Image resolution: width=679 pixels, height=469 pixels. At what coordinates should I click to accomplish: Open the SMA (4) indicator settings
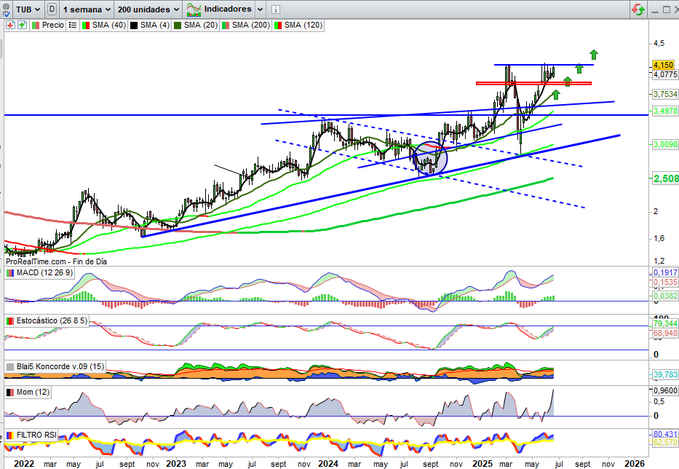coord(155,25)
